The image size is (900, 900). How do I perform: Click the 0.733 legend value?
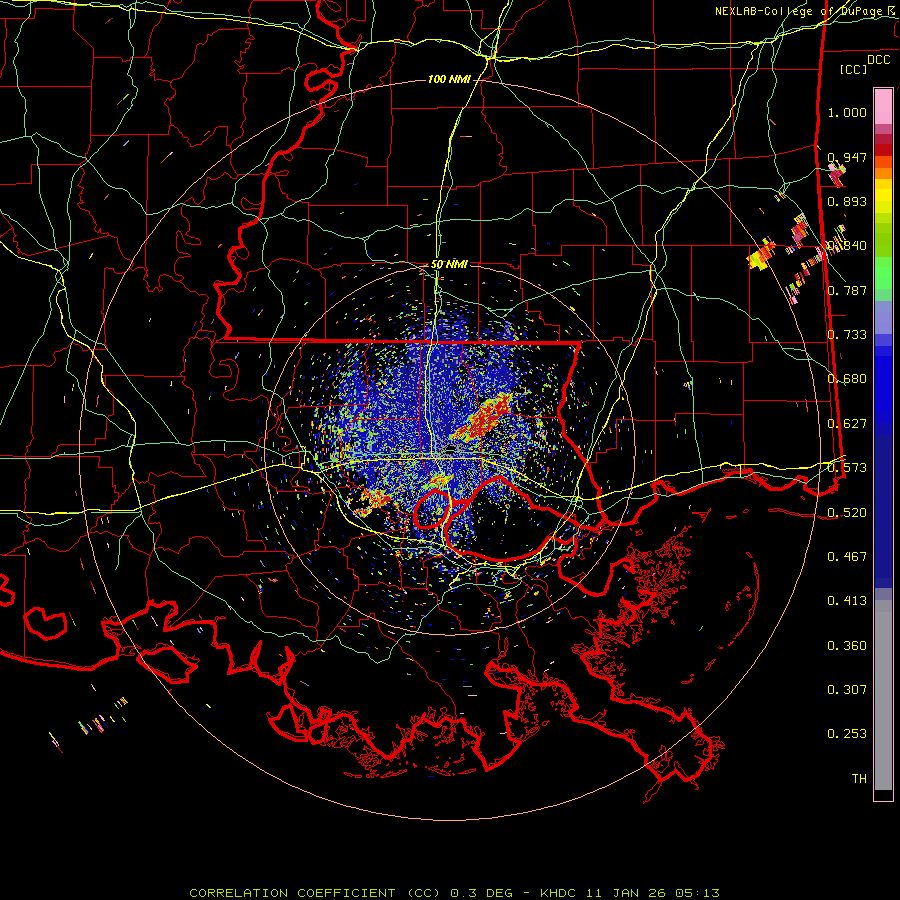[847, 335]
